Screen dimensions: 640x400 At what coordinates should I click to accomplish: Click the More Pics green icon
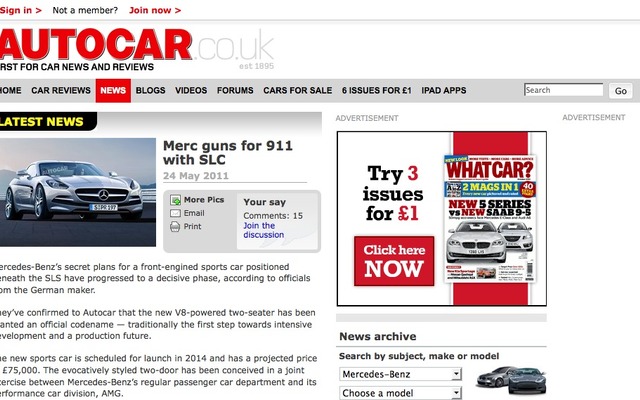tap(175, 200)
